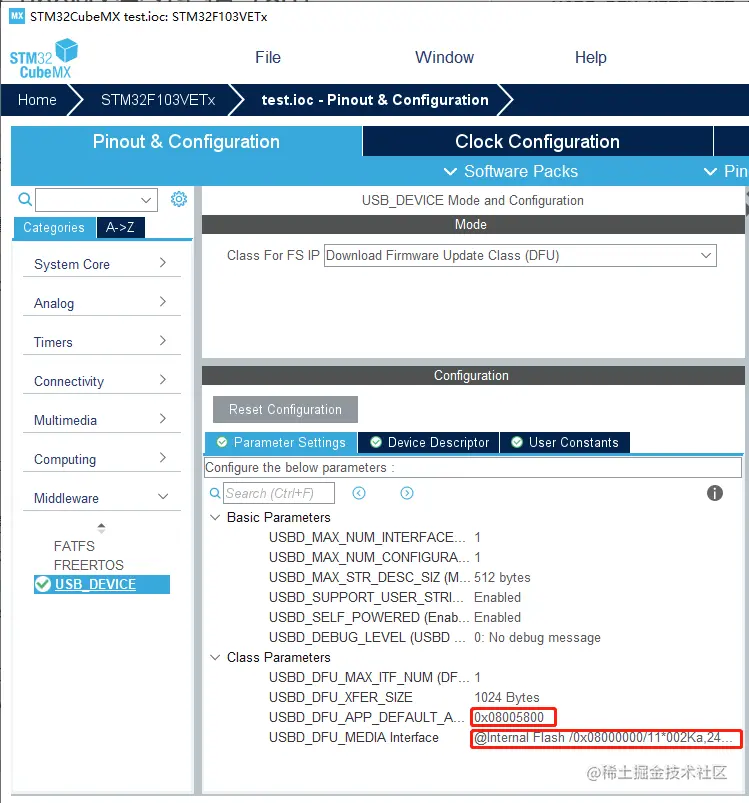Click the 512 bytes descriptor size value

[502, 577]
